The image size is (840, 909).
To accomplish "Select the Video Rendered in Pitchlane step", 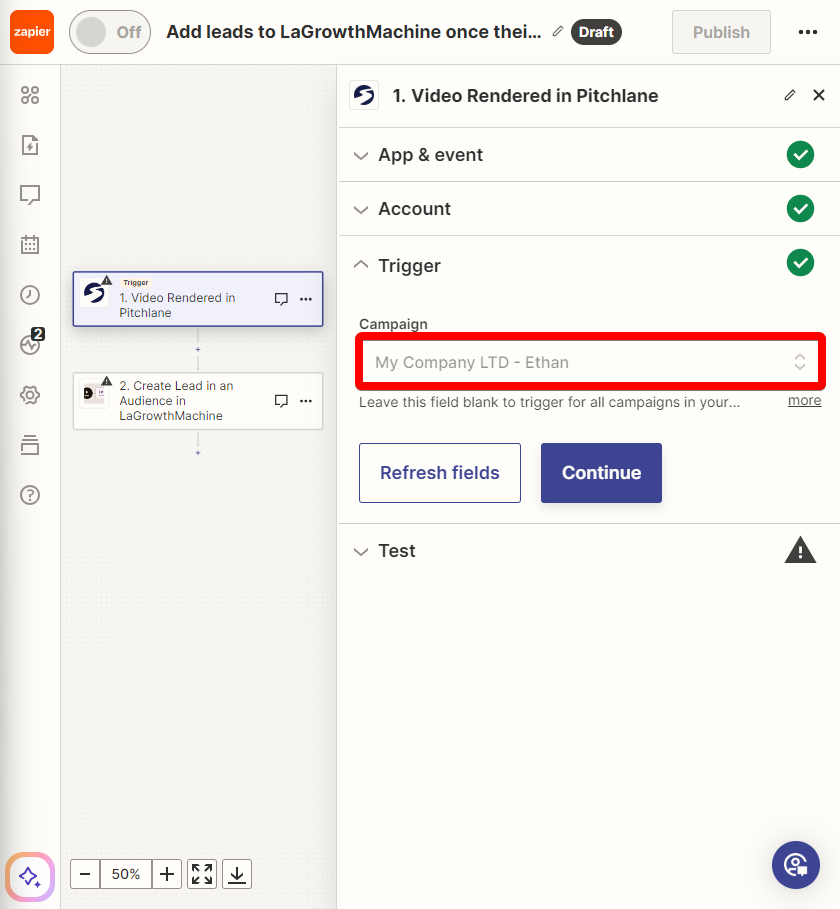I will pos(198,299).
